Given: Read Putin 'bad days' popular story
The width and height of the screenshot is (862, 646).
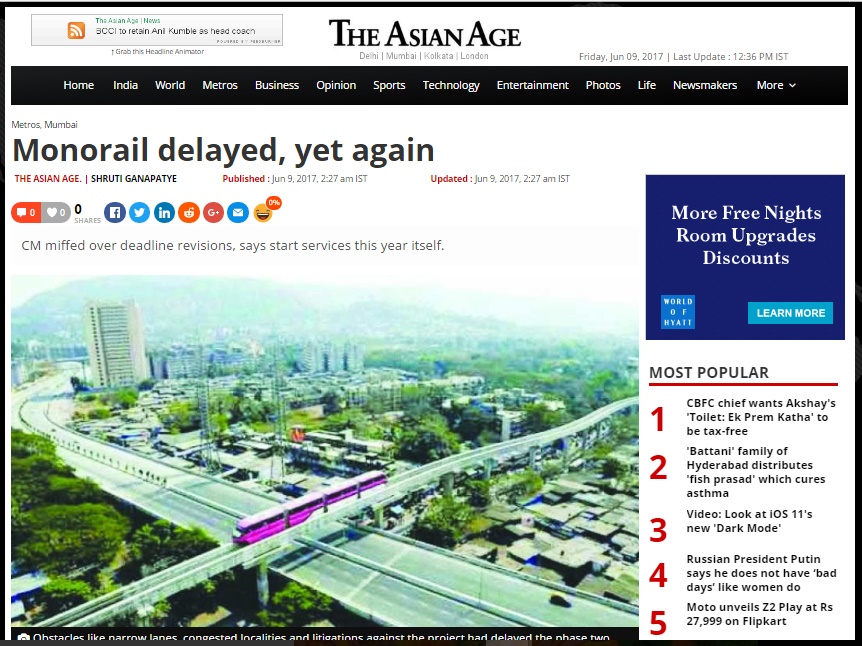Looking at the screenshot, I should tap(761, 573).
